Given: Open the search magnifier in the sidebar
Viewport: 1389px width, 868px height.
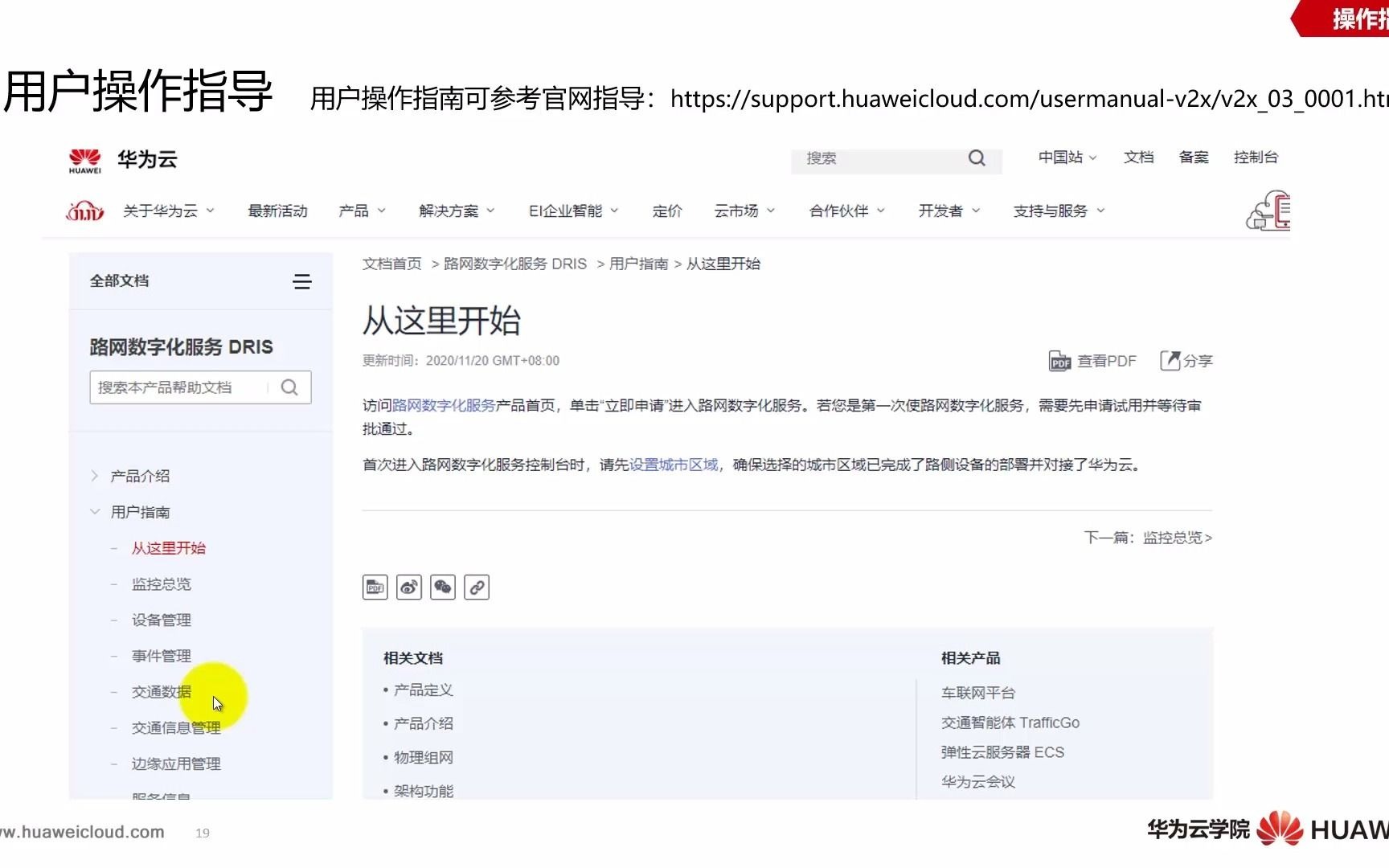Looking at the screenshot, I should 289,387.
